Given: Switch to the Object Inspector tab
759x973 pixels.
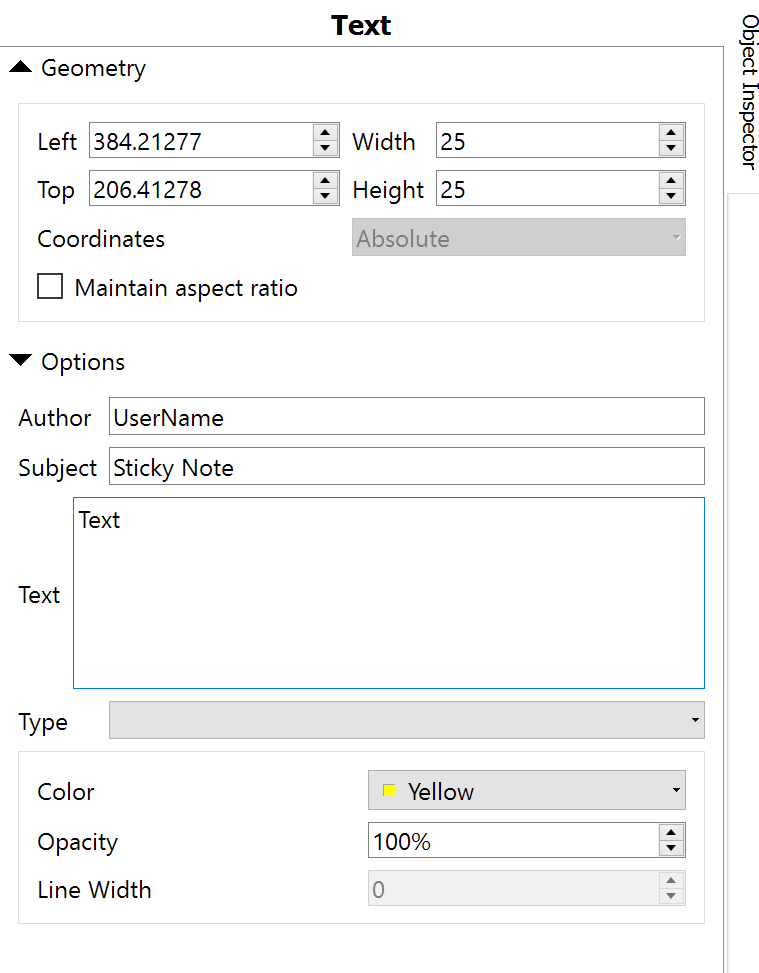Looking at the screenshot, I should pyautogui.click(x=748, y=92).
